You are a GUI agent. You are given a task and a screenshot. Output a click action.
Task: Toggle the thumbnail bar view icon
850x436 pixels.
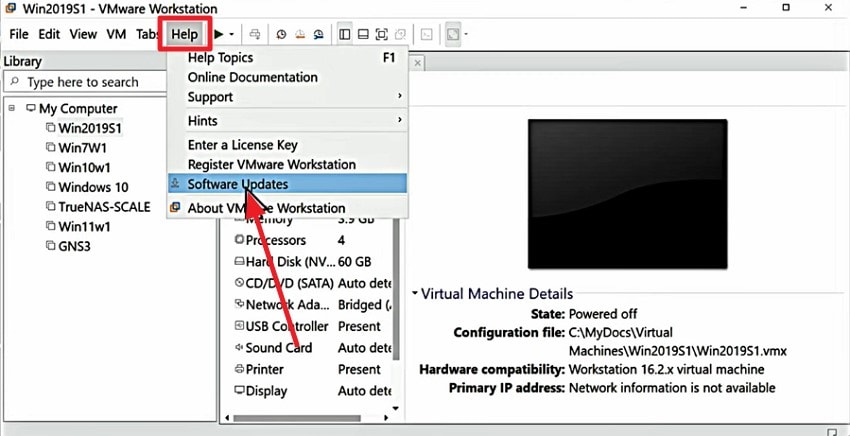point(363,34)
